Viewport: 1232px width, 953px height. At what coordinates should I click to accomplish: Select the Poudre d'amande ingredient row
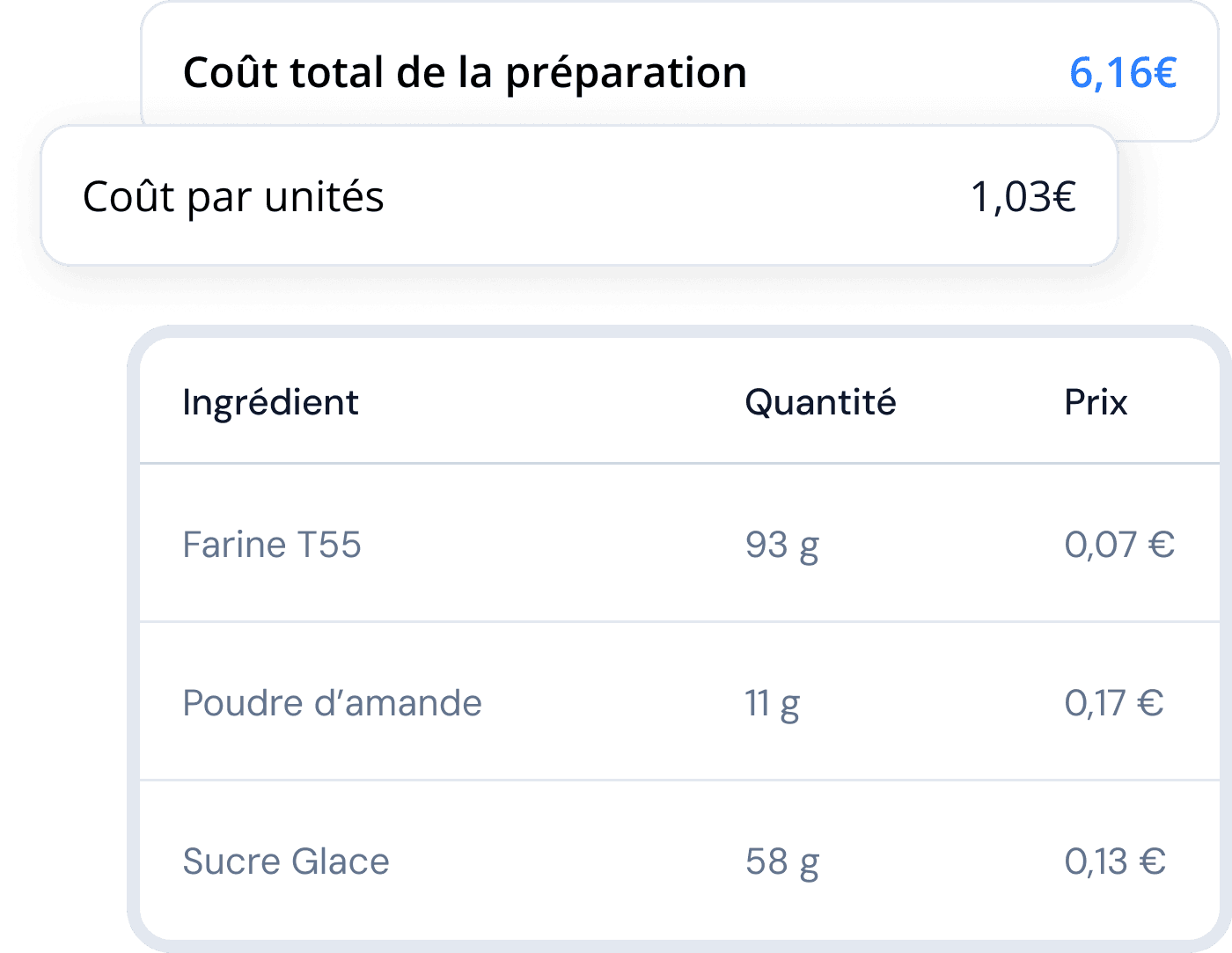(678, 702)
